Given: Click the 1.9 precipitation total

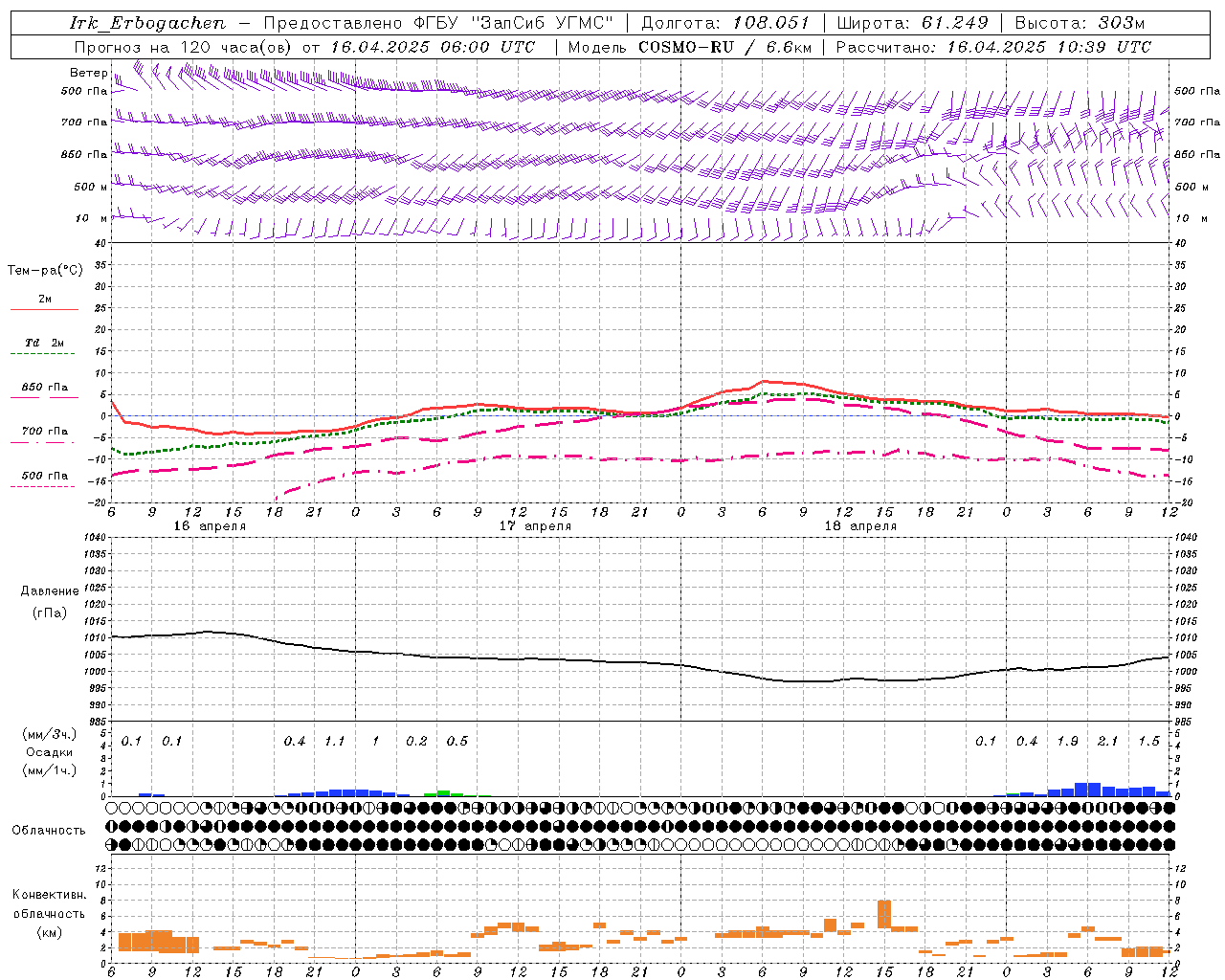Looking at the screenshot, I should pyautogui.click(x=1067, y=742).
